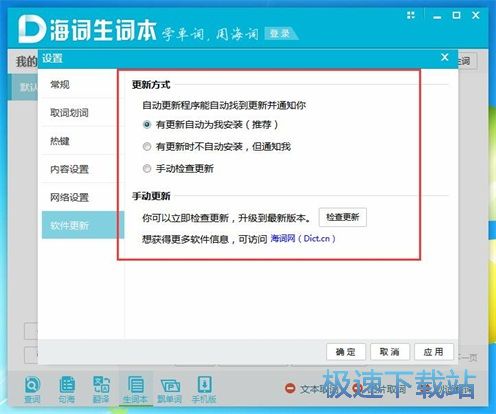This screenshot has width=496, height=414.
Task: Switch to 内容设置 settings tab
Action: click(x=82, y=169)
